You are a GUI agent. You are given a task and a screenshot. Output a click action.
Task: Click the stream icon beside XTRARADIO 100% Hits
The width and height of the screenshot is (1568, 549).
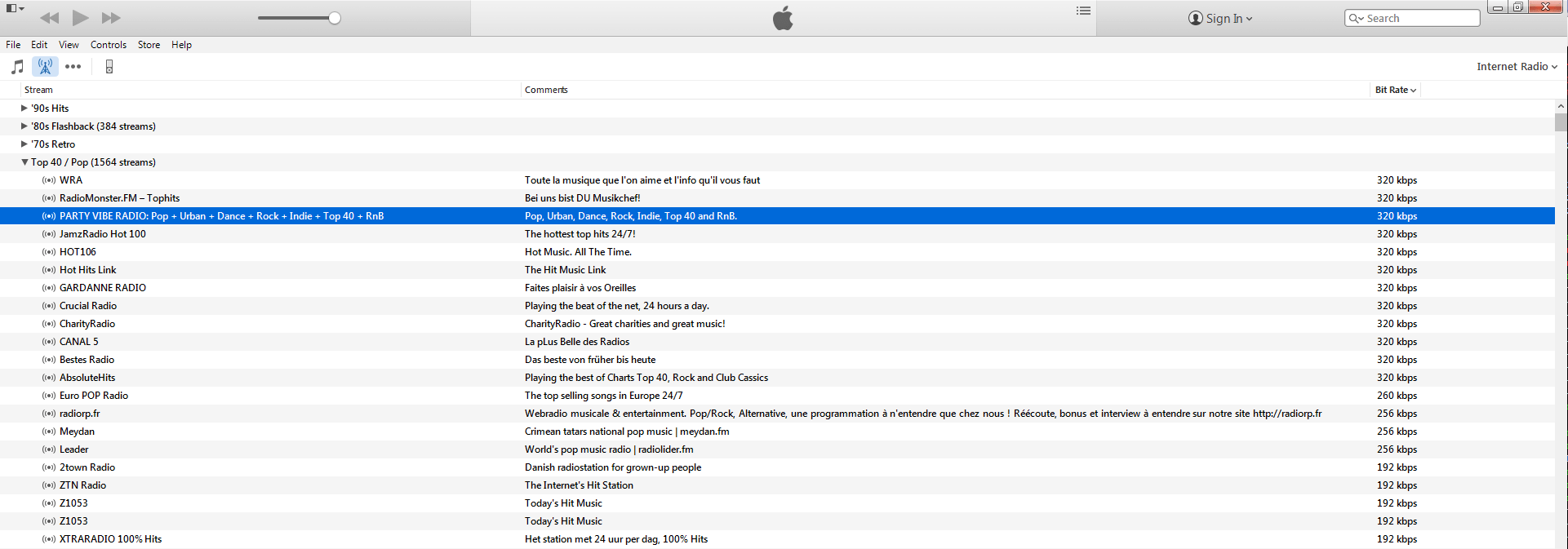(49, 539)
